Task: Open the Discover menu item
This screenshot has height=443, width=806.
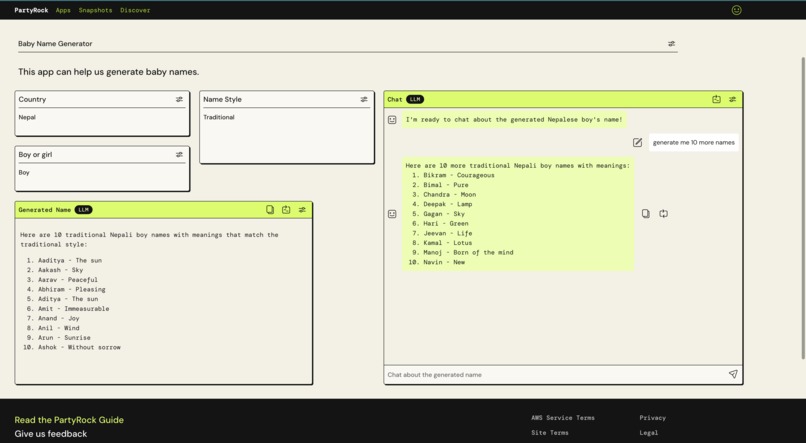Action: coord(135,10)
